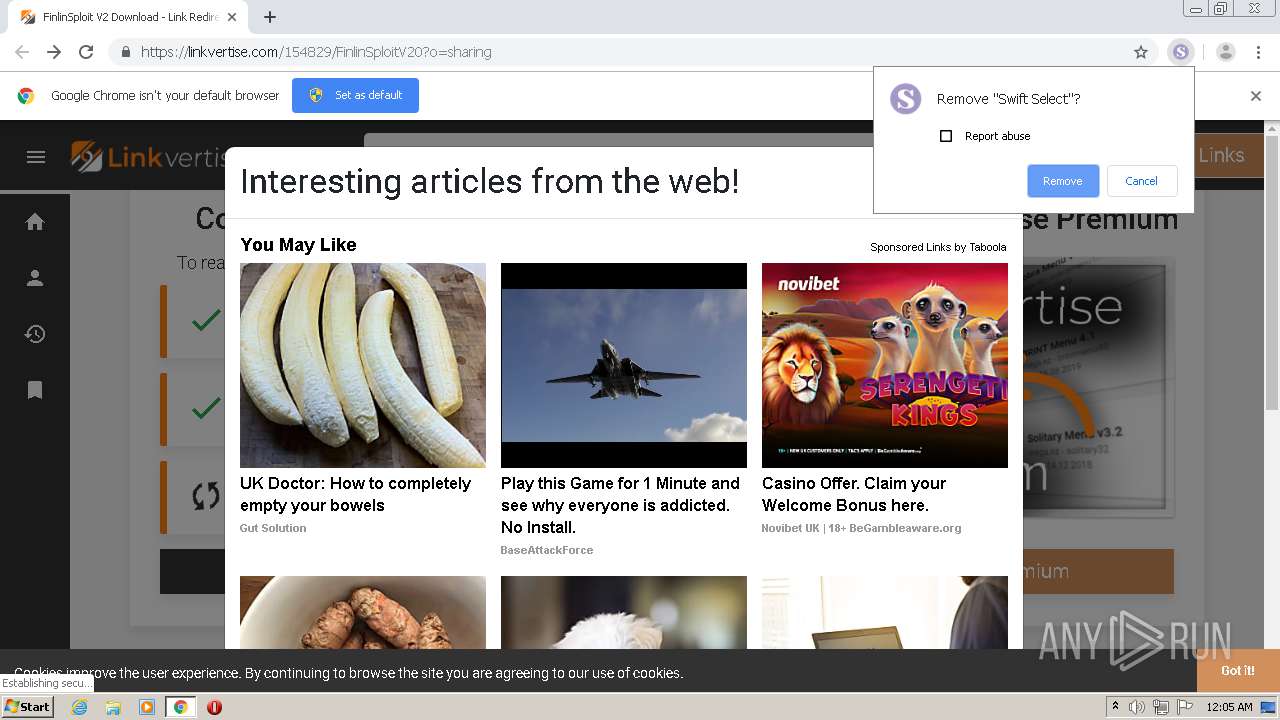1280x720 pixels.
Task: Confirm Remove for Swift Select
Action: click(1063, 181)
